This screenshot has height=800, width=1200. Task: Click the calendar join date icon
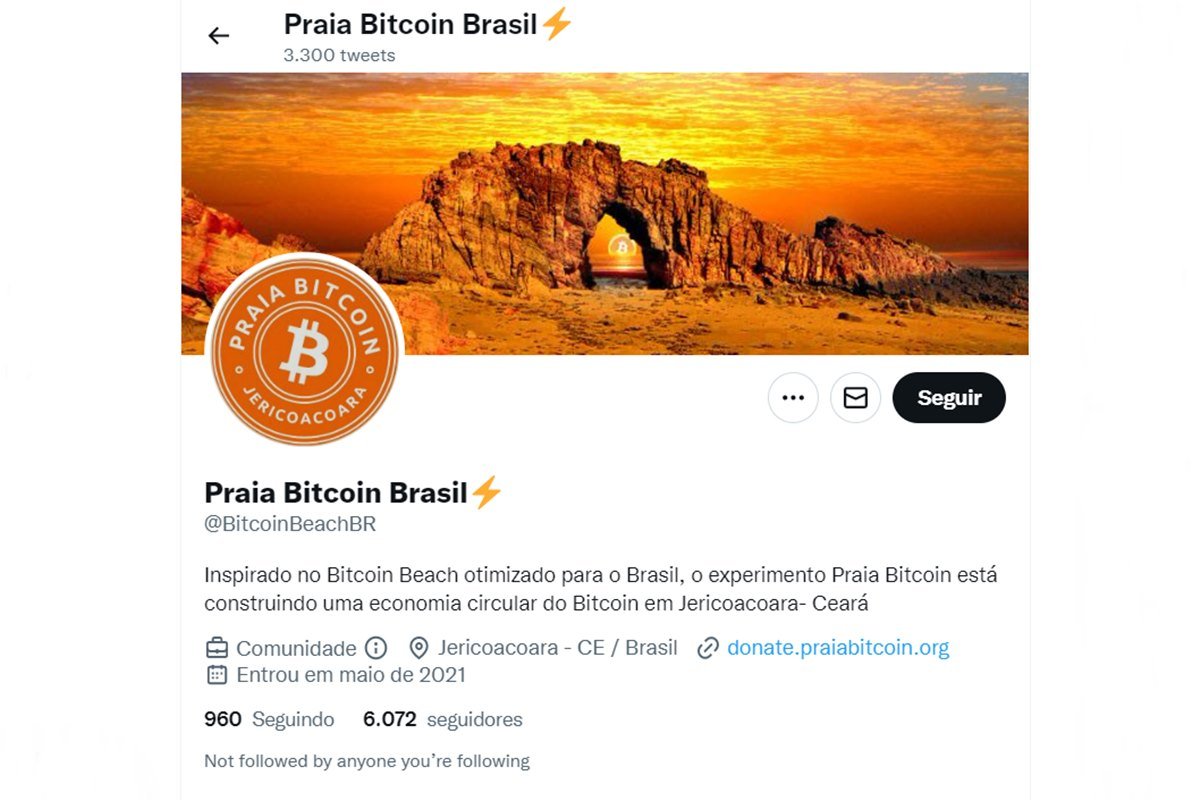[216, 675]
